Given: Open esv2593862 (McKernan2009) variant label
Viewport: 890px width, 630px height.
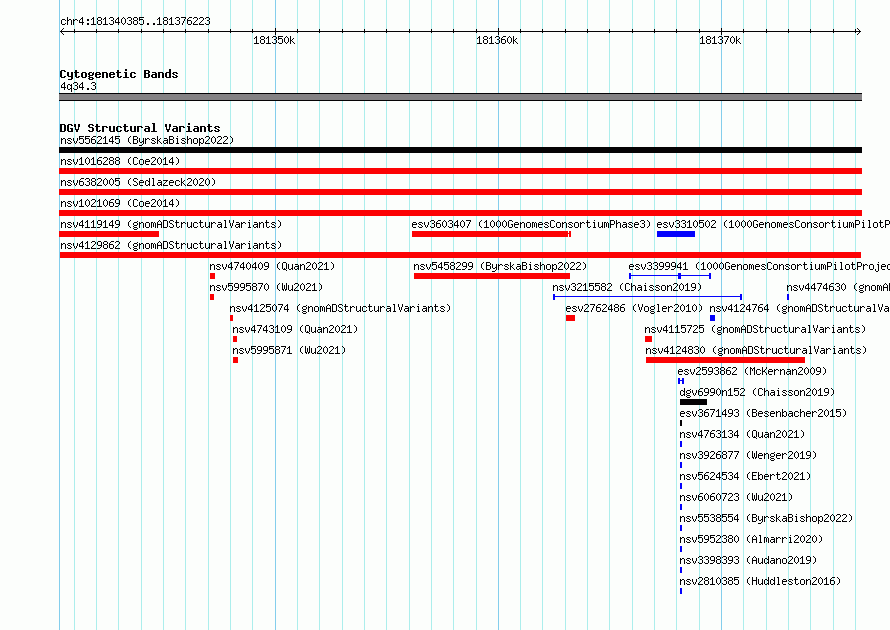Looking at the screenshot, I should (x=752, y=371).
